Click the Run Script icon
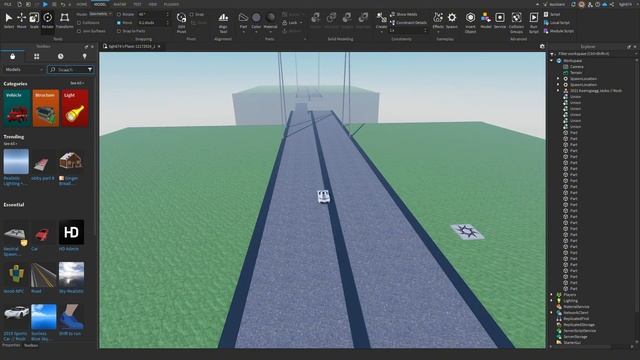Image resolution: width=640 pixels, height=360 pixels. click(533, 22)
